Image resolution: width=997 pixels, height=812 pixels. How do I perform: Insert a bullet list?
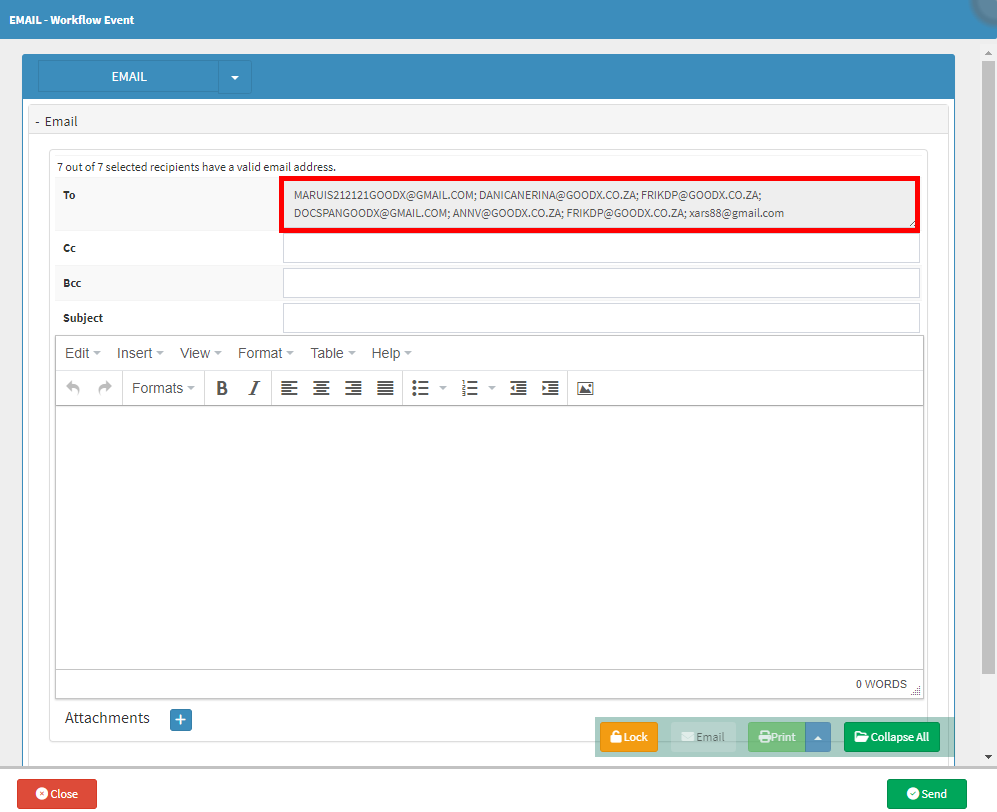tap(420, 388)
